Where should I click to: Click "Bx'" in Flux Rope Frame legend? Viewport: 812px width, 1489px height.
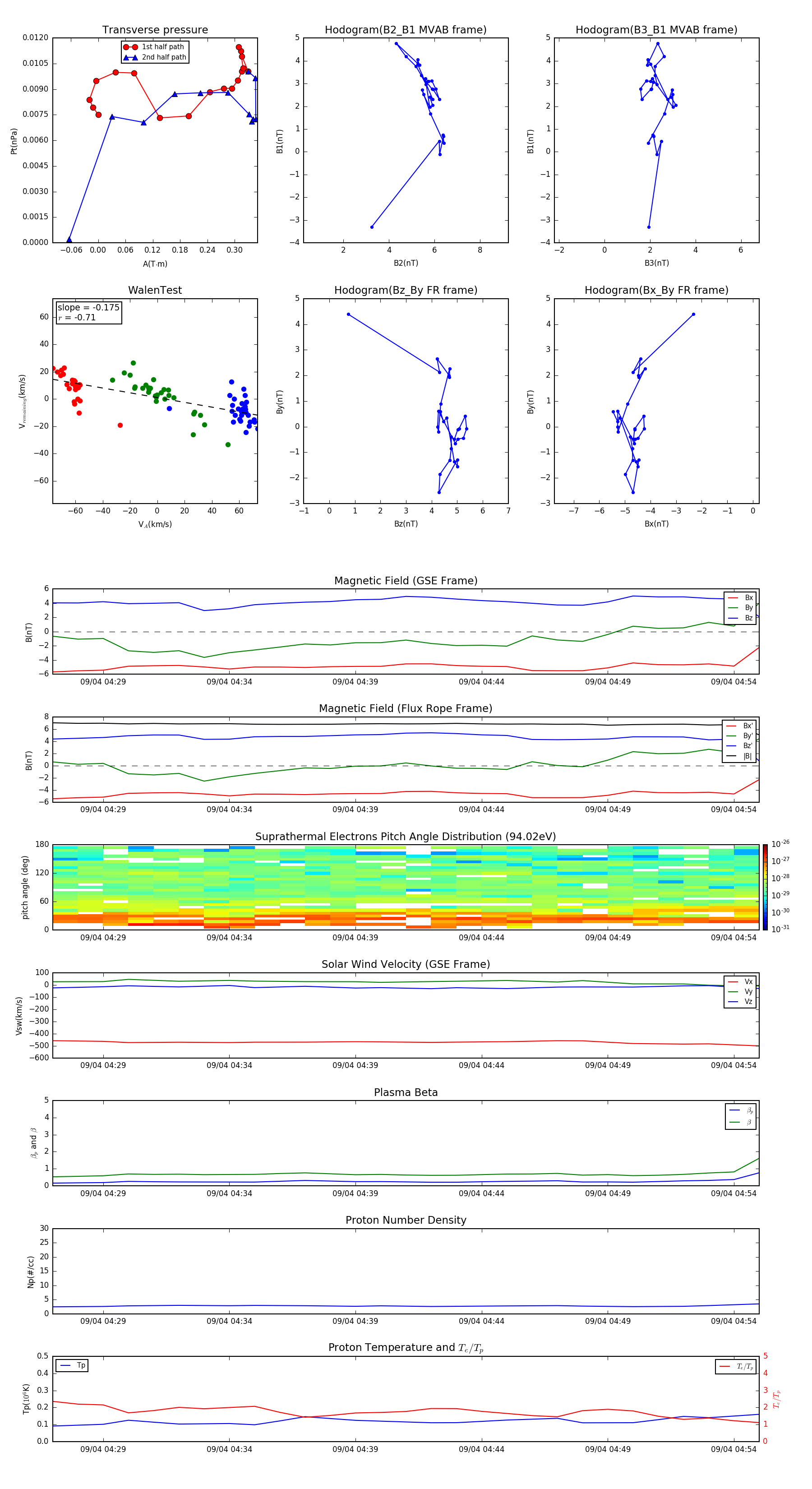(740, 726)
